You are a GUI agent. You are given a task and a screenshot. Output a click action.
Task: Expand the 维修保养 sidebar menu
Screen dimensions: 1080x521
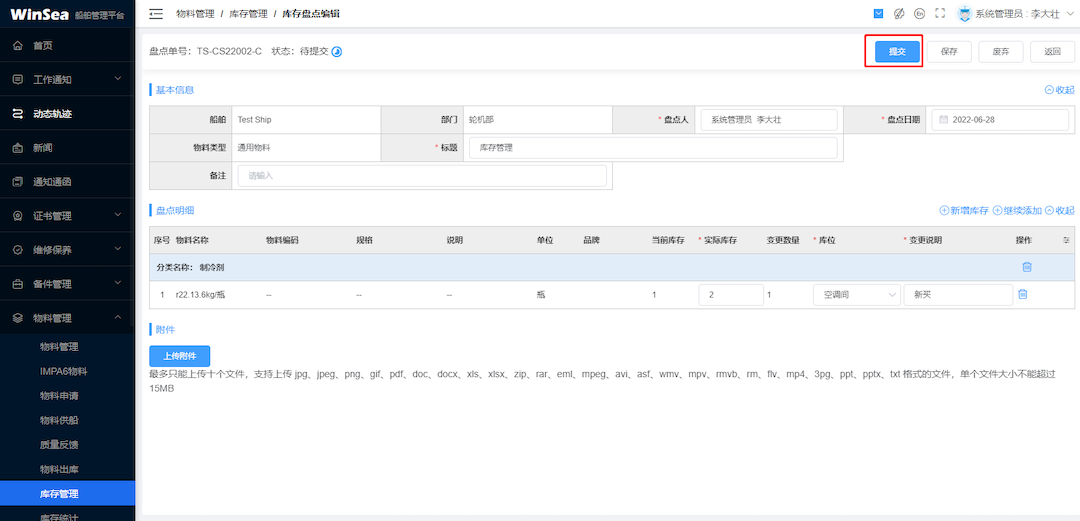(x=68, y=249)
